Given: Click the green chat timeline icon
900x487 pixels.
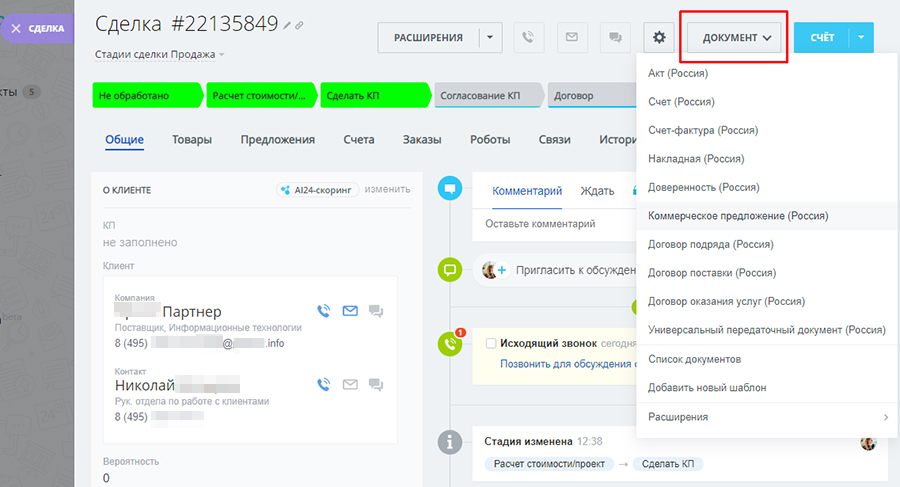Looking at the screenshot, I should coord(450,269).
